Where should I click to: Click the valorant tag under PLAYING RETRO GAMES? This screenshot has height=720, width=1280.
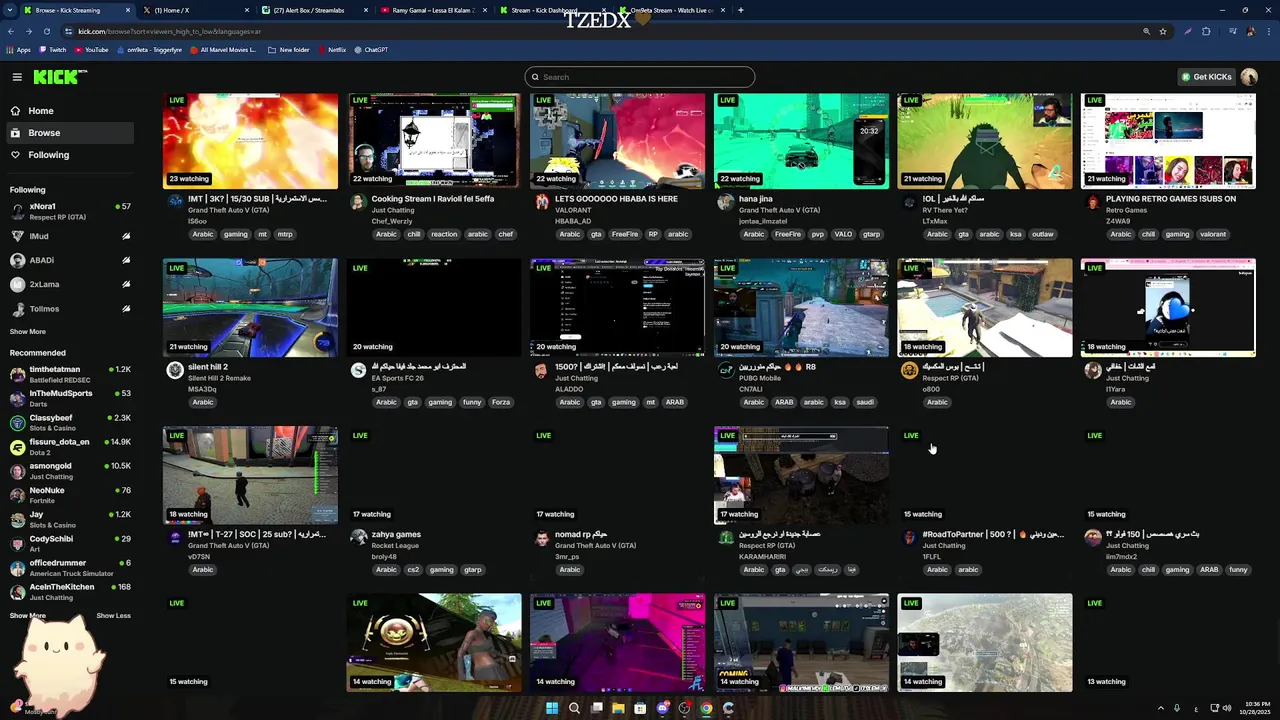(x=1213, y=234)
